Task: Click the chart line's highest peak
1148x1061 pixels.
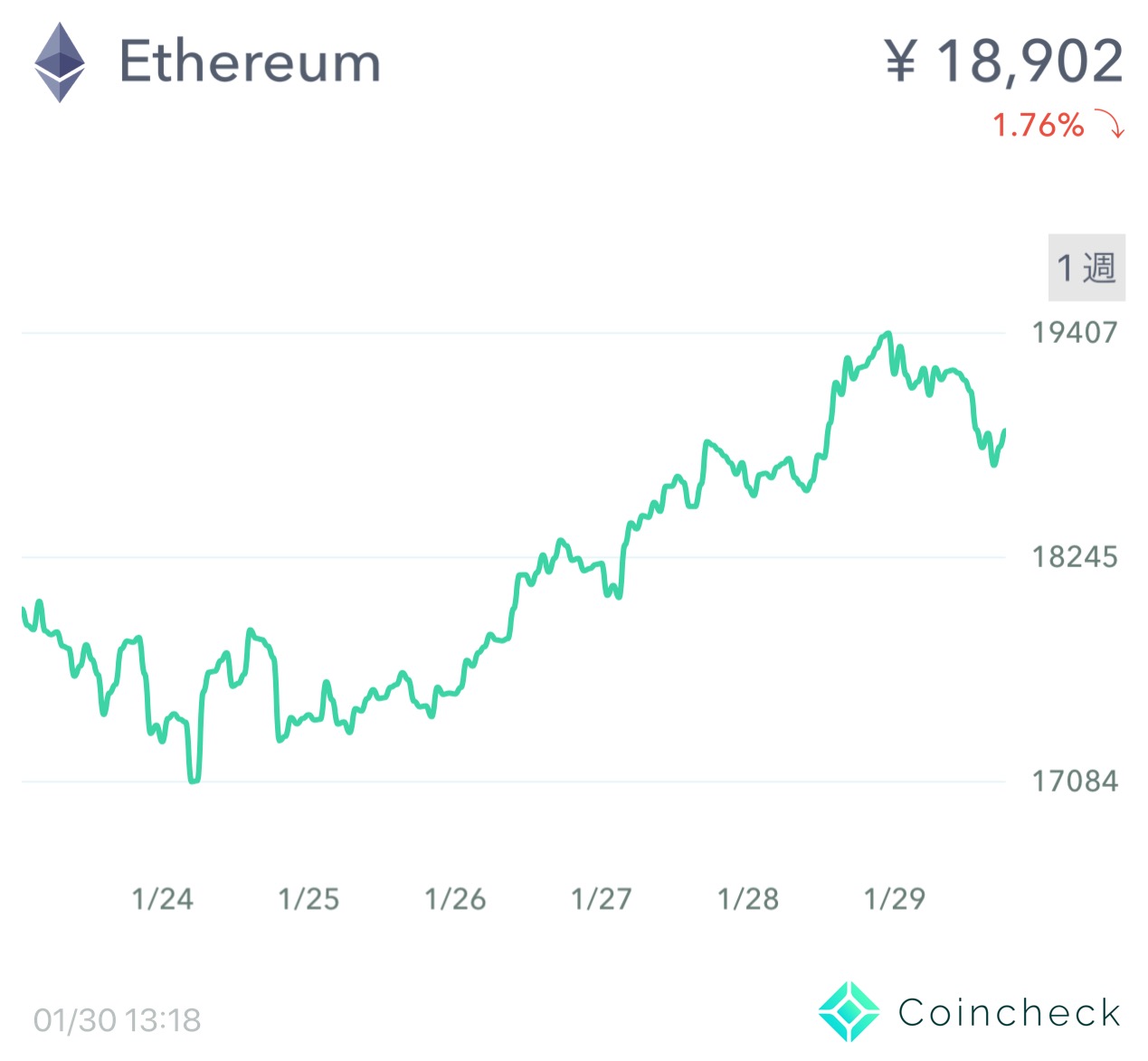Action: point(888,334)
